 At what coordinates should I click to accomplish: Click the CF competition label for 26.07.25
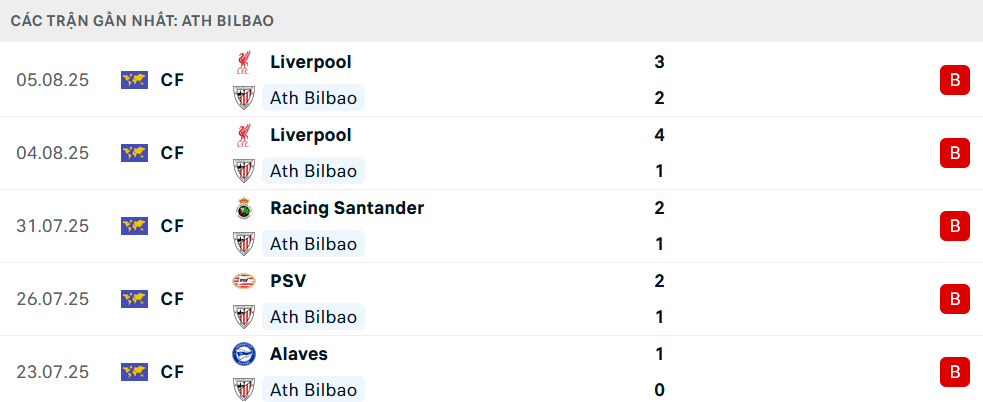click(172, 299)
